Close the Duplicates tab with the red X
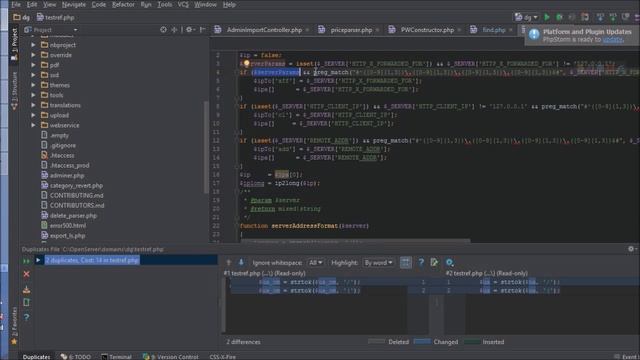Image resolution: width=640 pixels, height=360 pixels. click(x=27, y=274)
